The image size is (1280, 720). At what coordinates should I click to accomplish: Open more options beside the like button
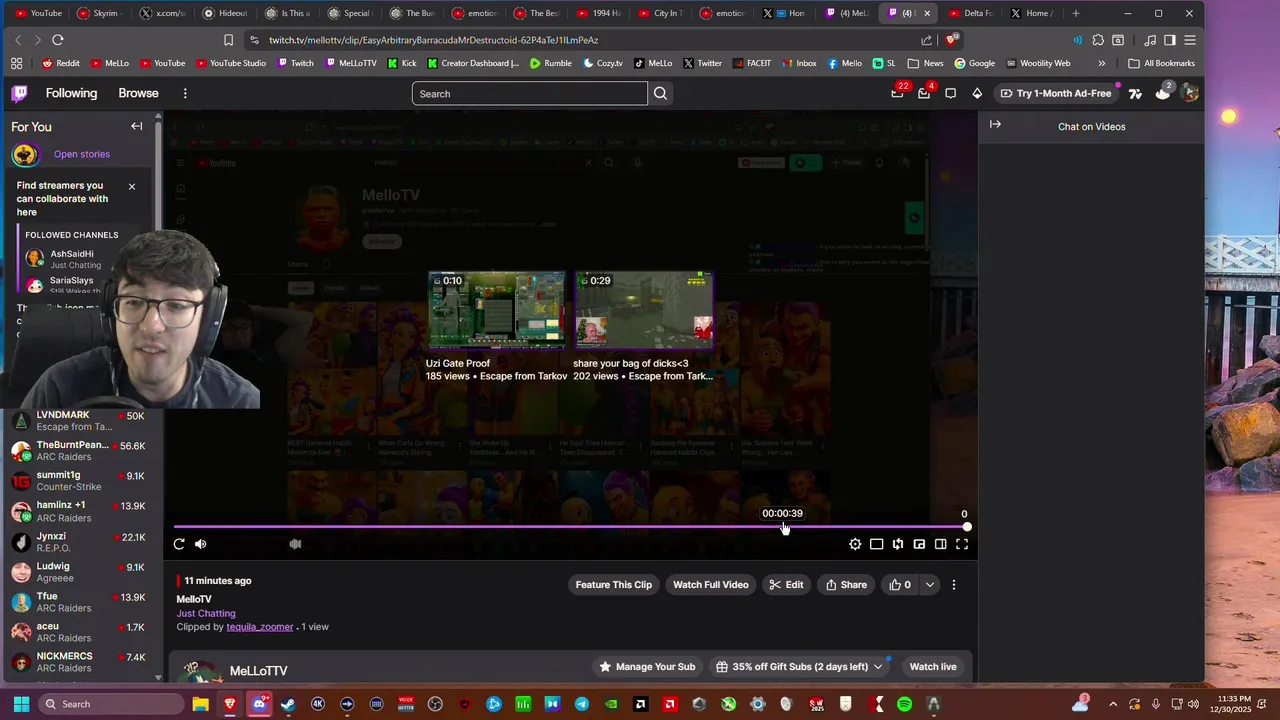point(953,585)
